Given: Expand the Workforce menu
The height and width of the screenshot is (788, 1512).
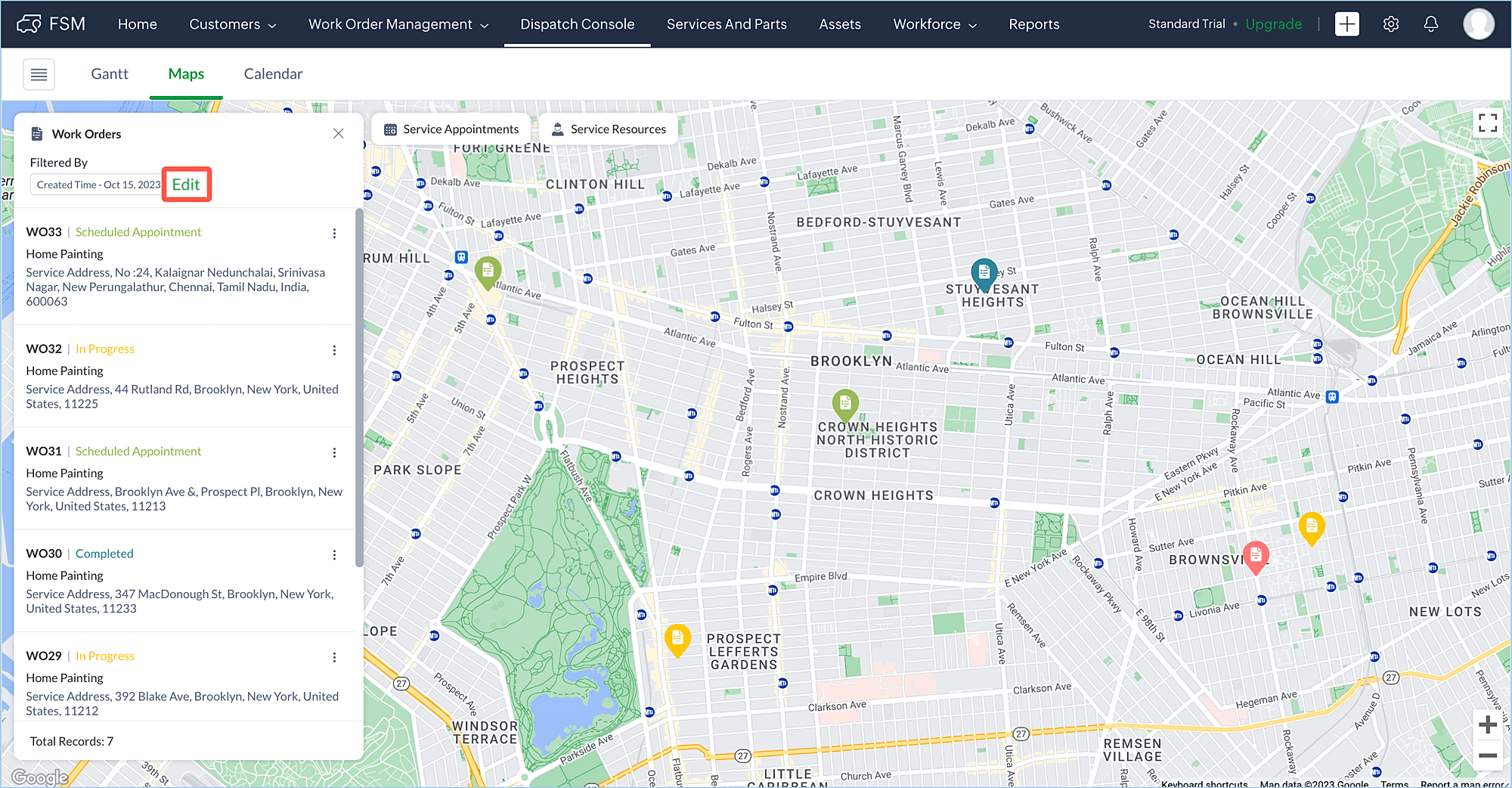Looking at the screenshot, I should click(935, 24).
